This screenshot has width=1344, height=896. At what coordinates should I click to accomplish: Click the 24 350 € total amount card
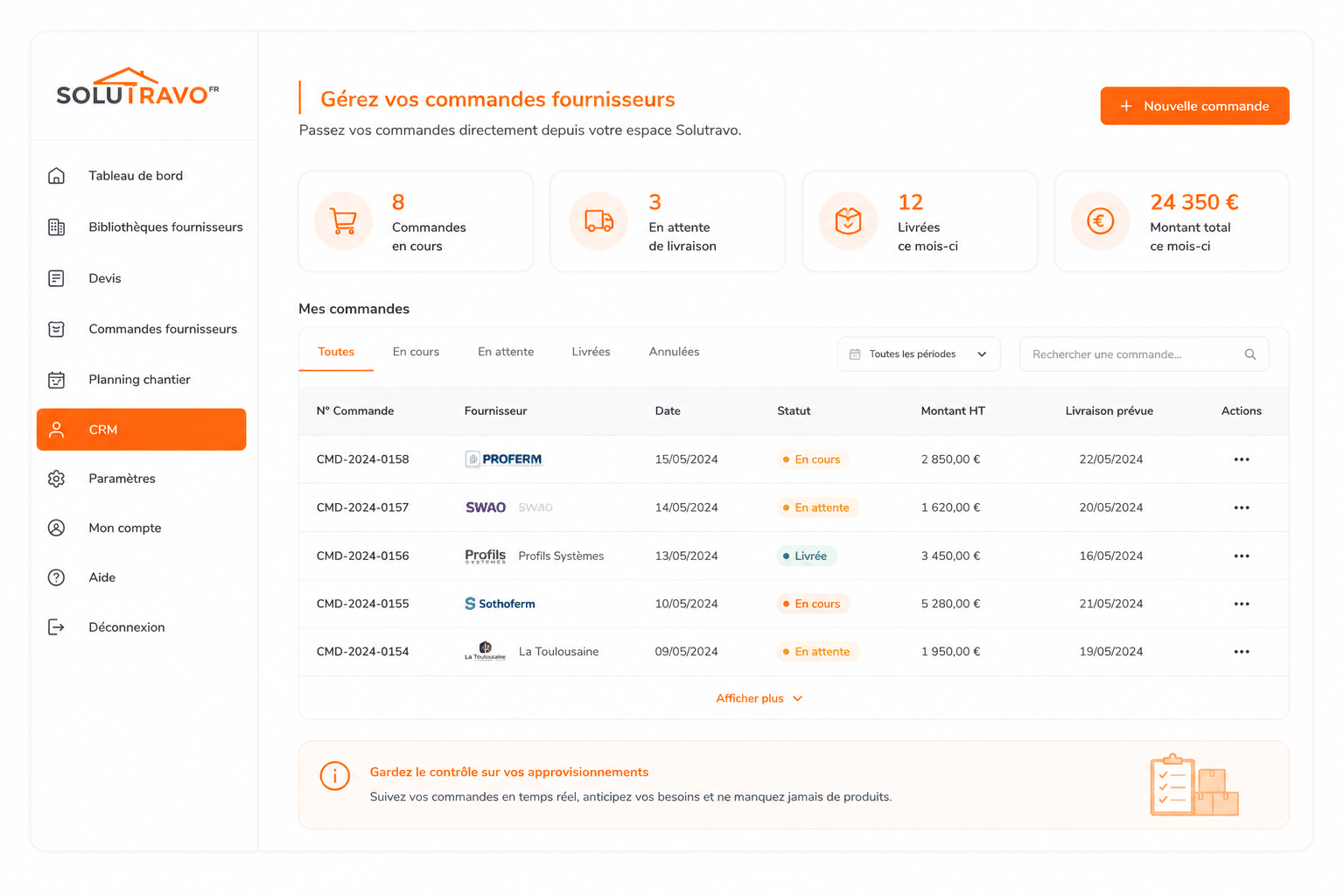tap(1172, 221)
